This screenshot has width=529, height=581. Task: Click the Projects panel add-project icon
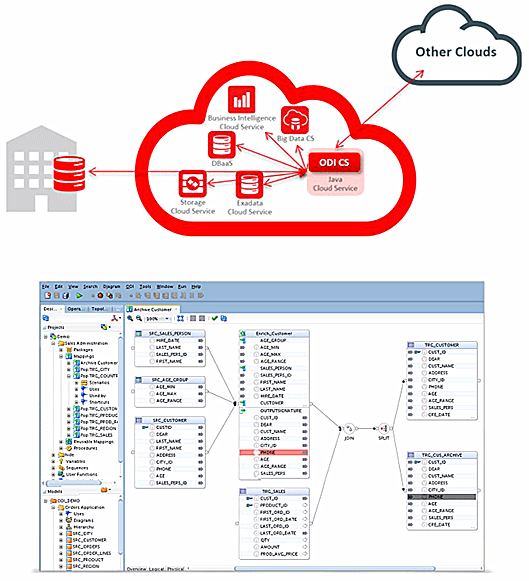(104, 327)
